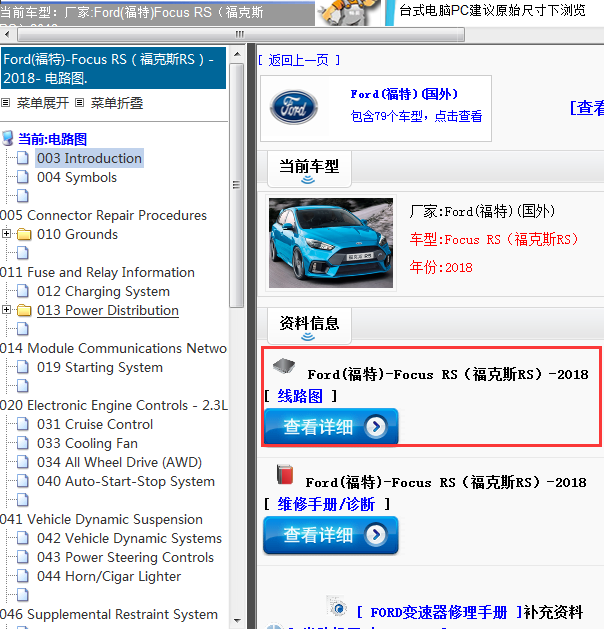
Task: Click the partially visible [查看 link at right
Action: (x=587, y=108)
